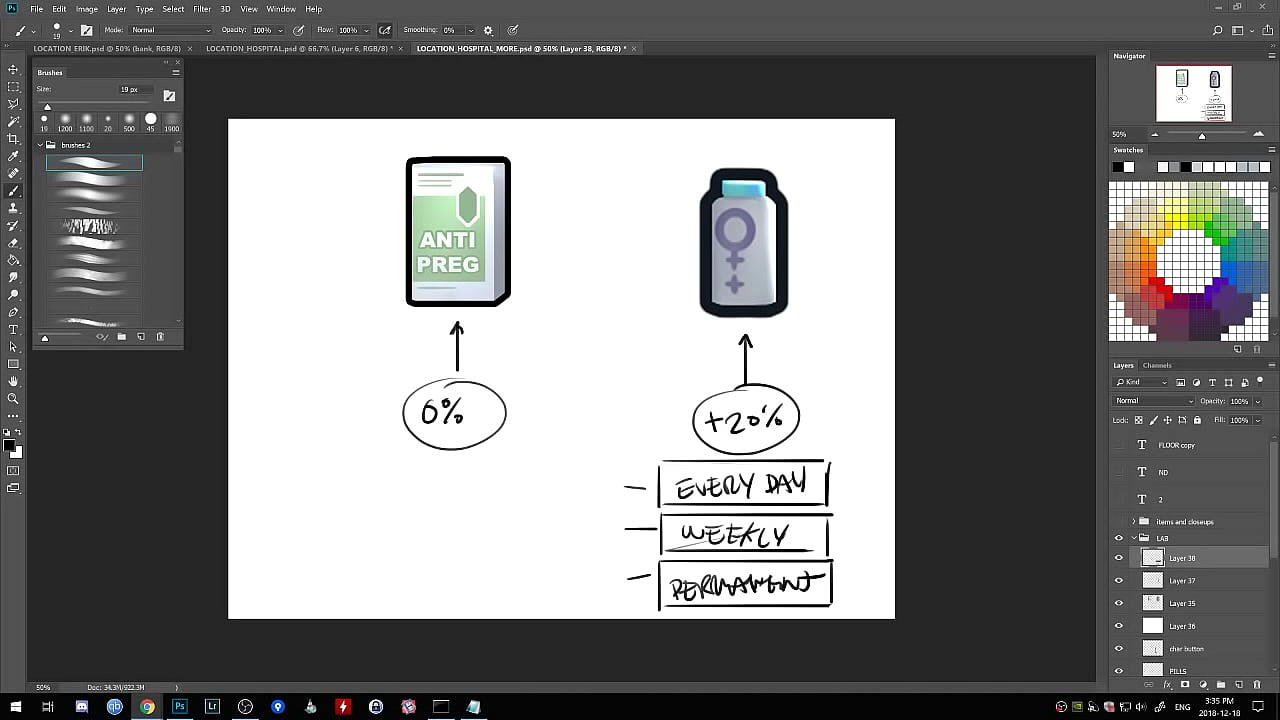
Task: Select the Move tool
Action: [13, 69]
